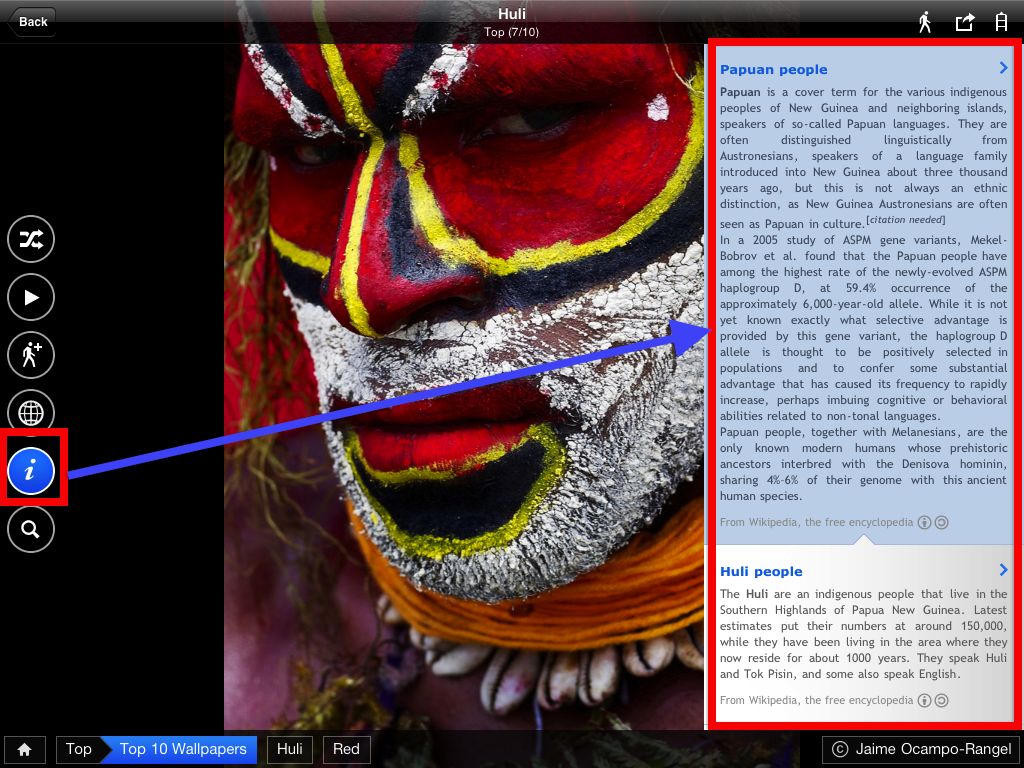Open the Jaime Ocampo-Rangel copyright credit
Screen dimensions: 1024x768
921,749
